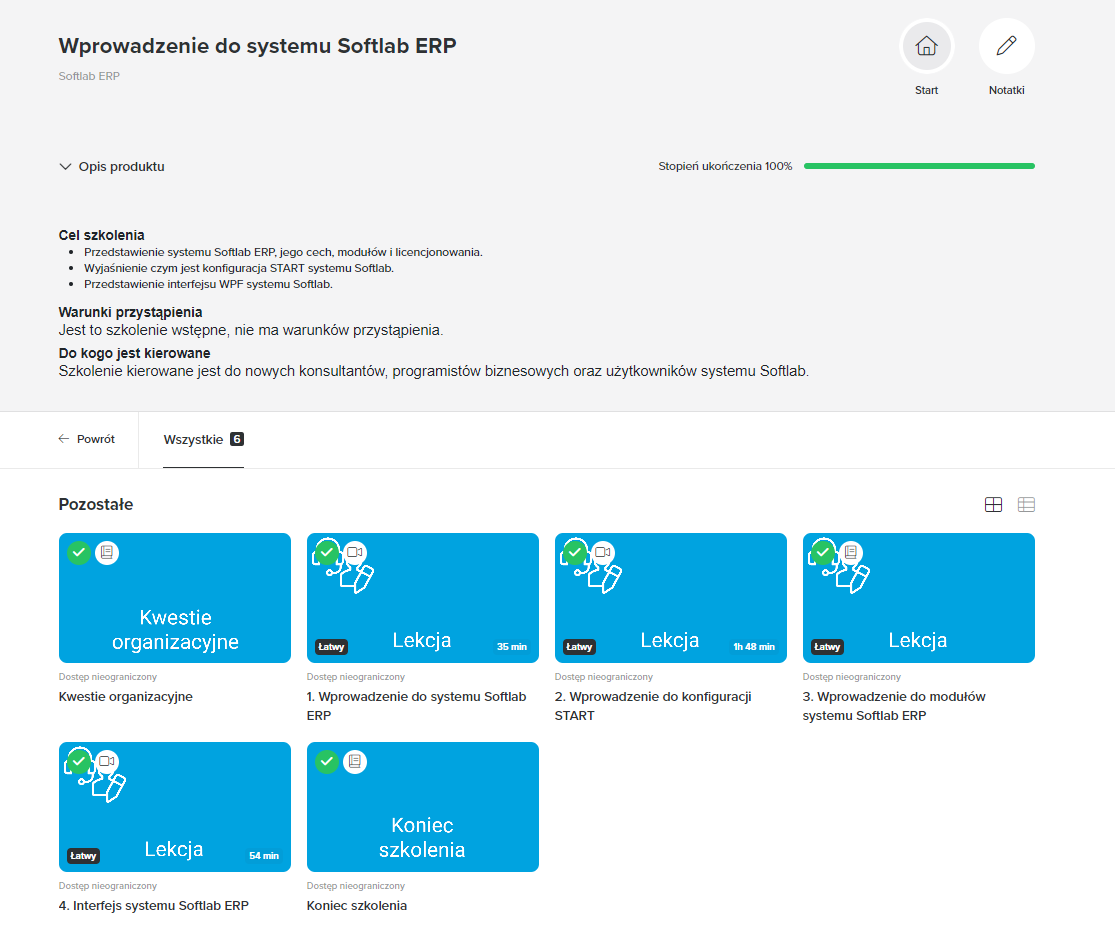Click document icon on Kwestie organizacyjne tile

[x=107, y=552]
